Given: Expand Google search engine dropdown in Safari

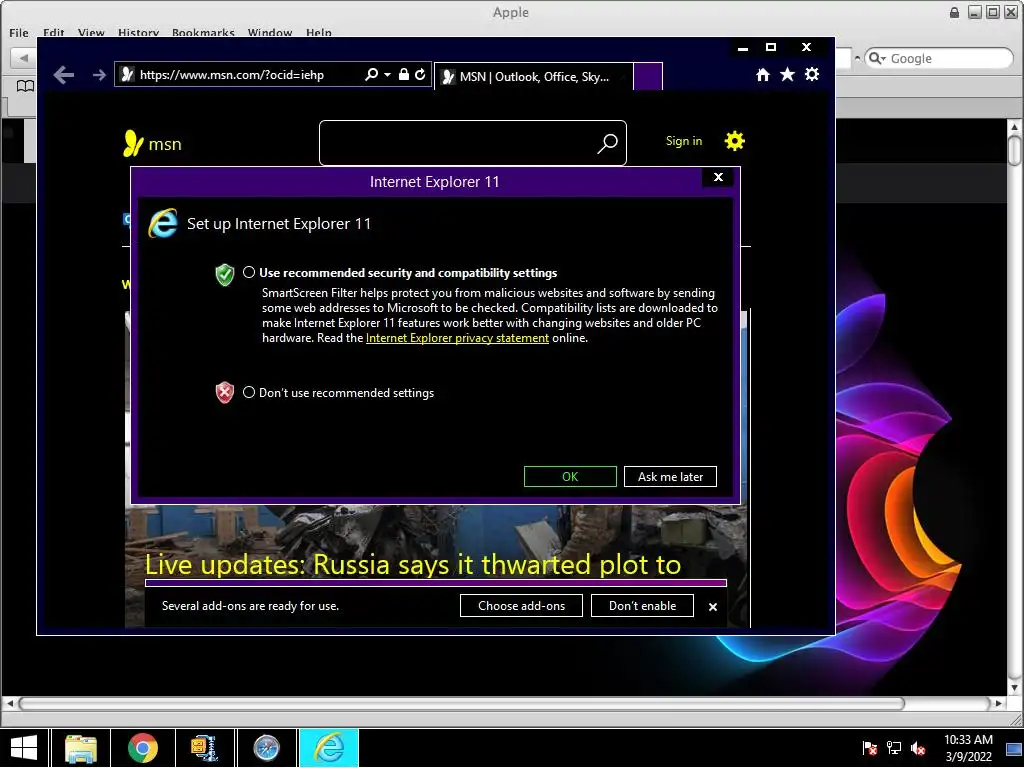Looking at the screenshot, I should [876, 58].
